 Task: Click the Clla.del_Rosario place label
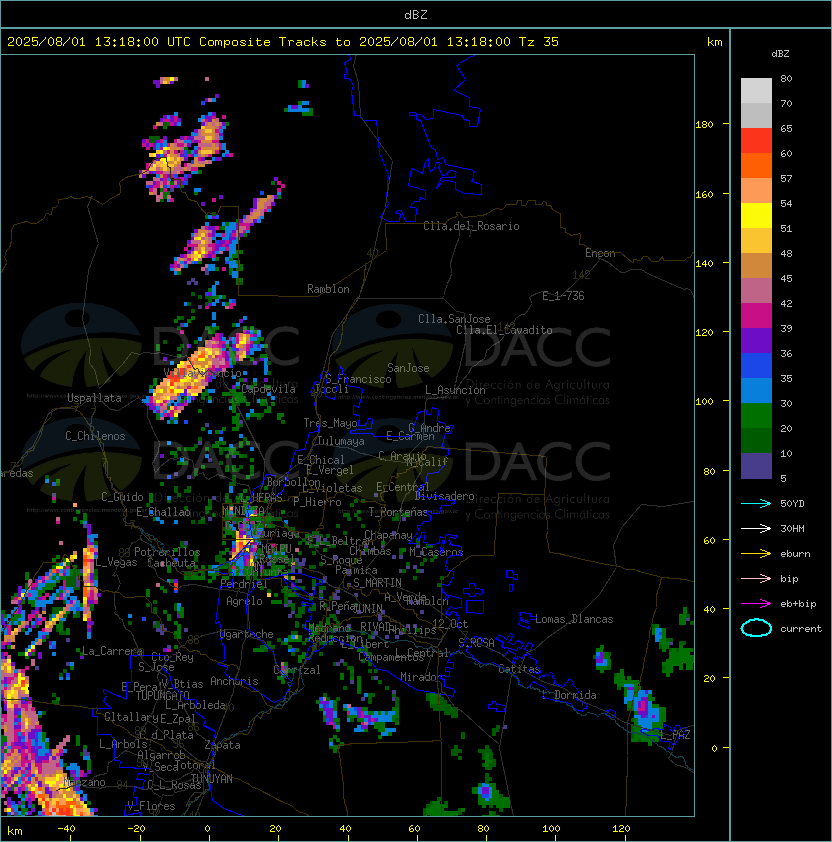click(471, 226)
